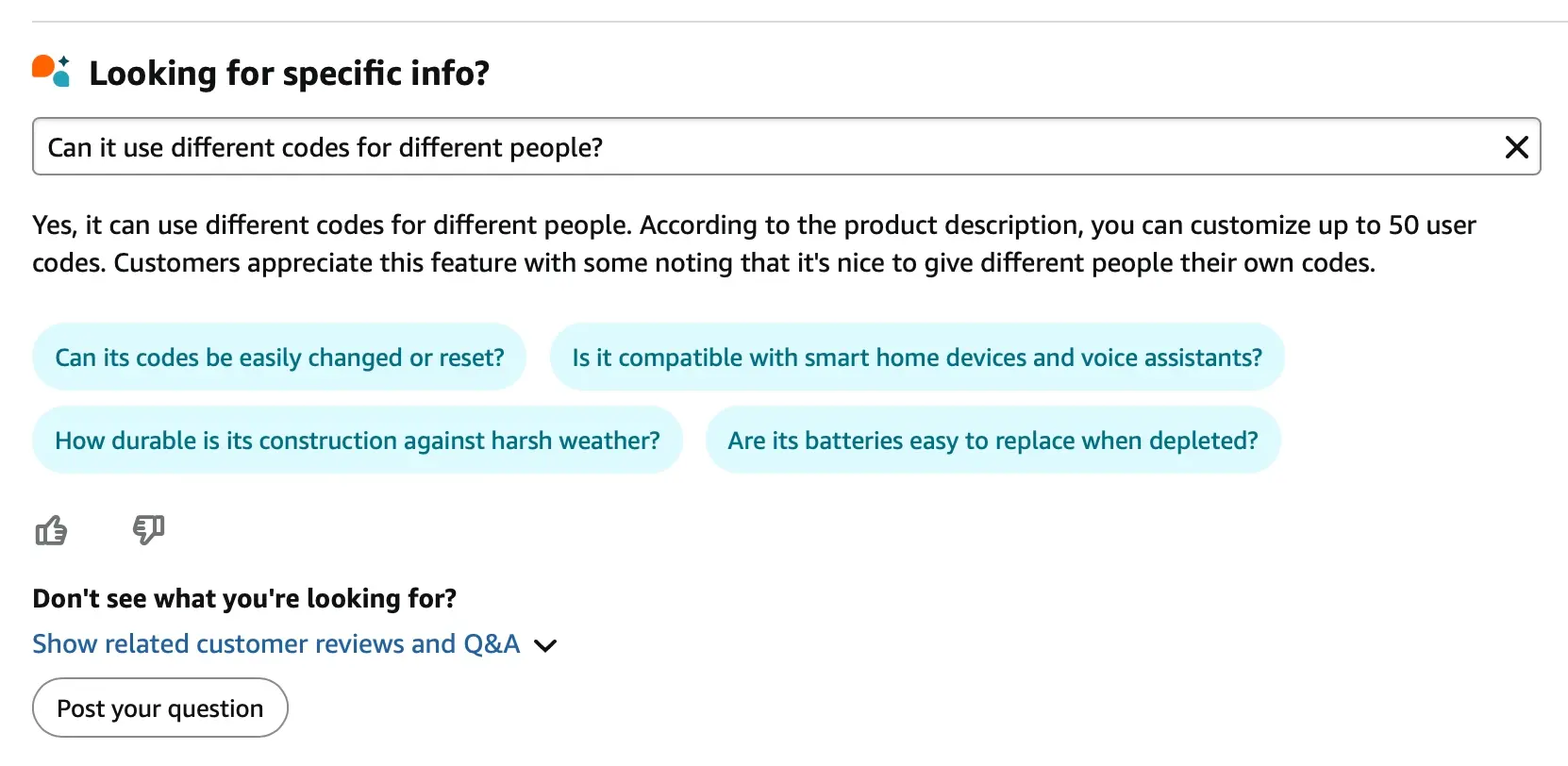Click "Don't see what you're looking for?" text

[x=244, y=599]
